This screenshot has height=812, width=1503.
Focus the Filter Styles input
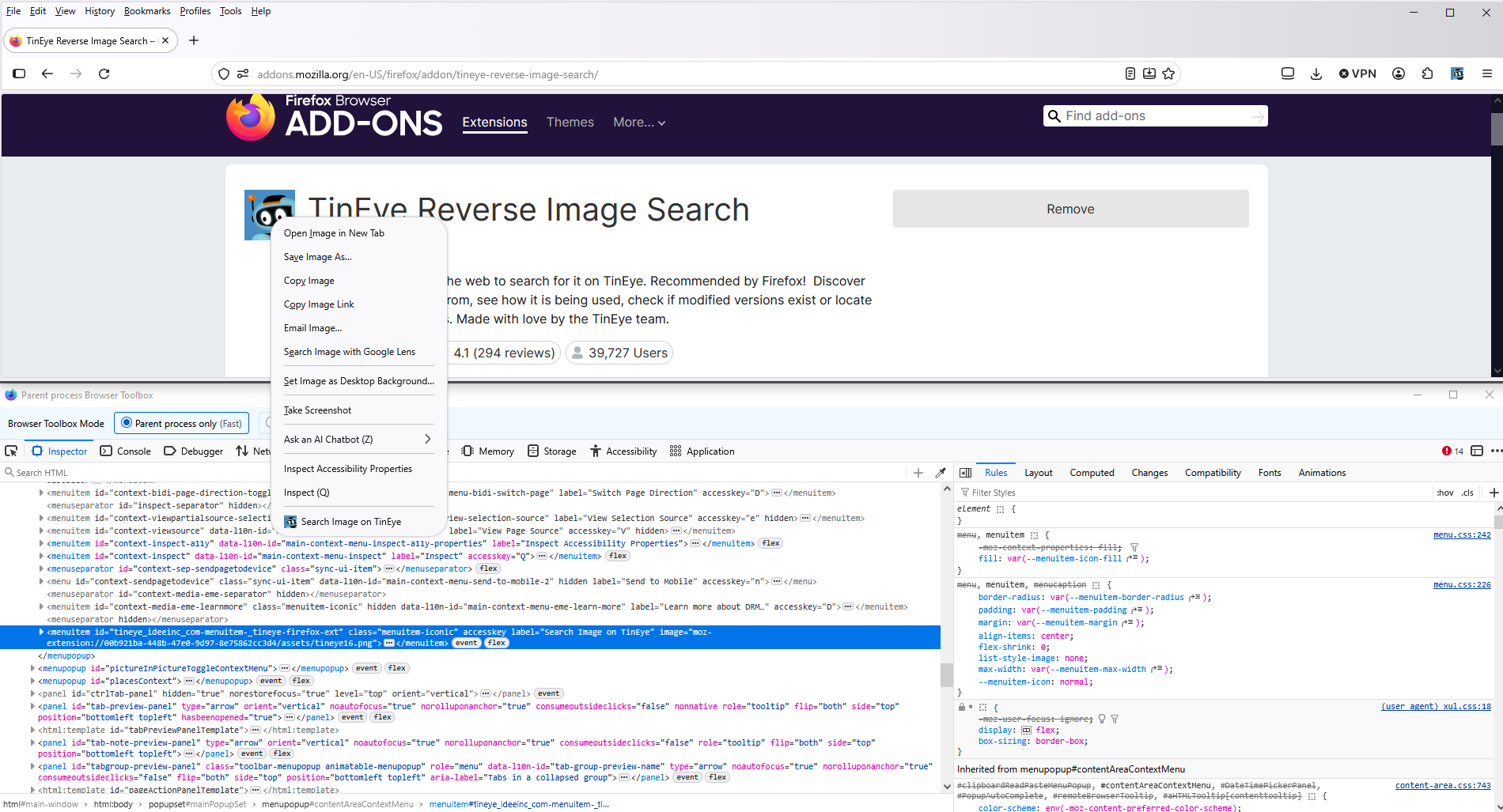(1194, 493)
